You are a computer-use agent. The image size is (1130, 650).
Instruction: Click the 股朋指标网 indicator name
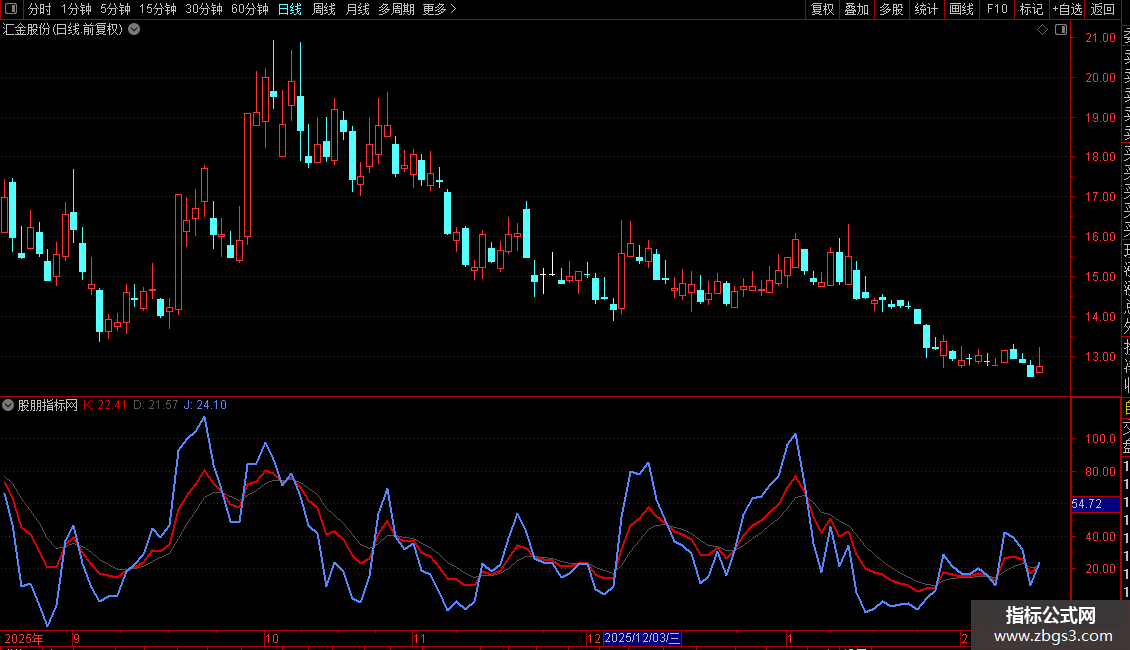click(x=48, y=405)
